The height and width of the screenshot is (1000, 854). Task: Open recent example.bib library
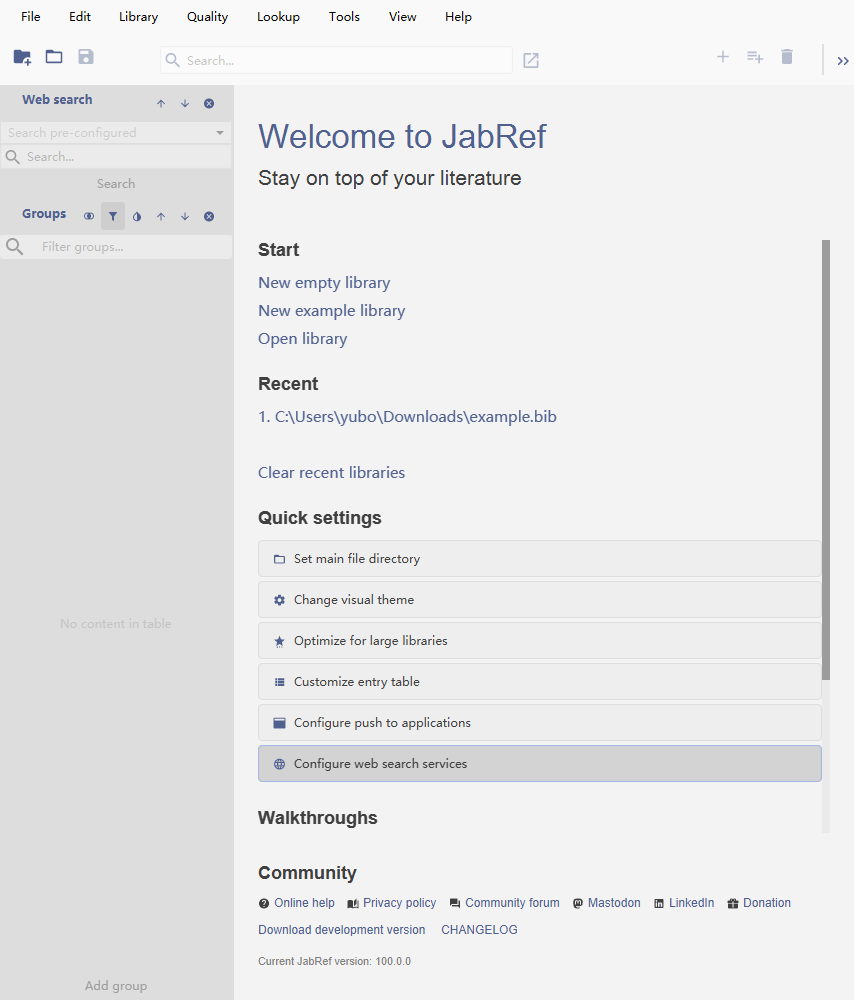click(x=408, y=416)
